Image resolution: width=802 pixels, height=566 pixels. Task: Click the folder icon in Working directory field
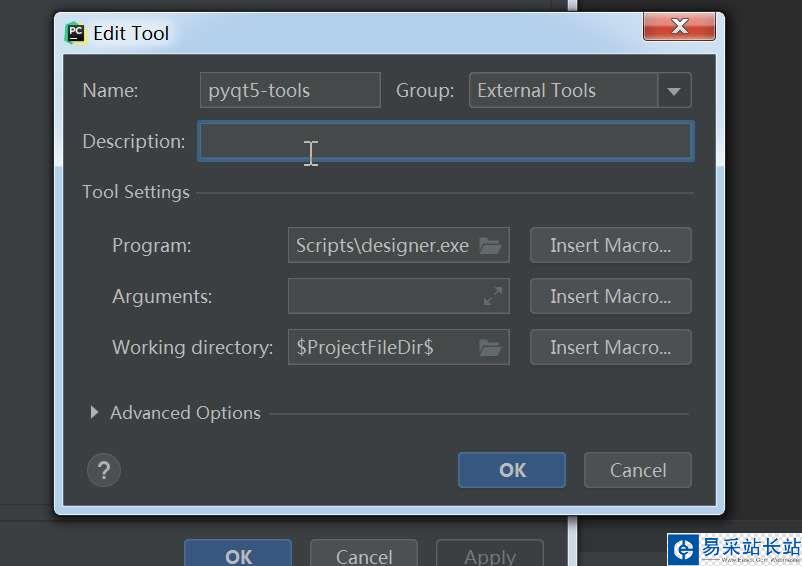click(490, 348)
